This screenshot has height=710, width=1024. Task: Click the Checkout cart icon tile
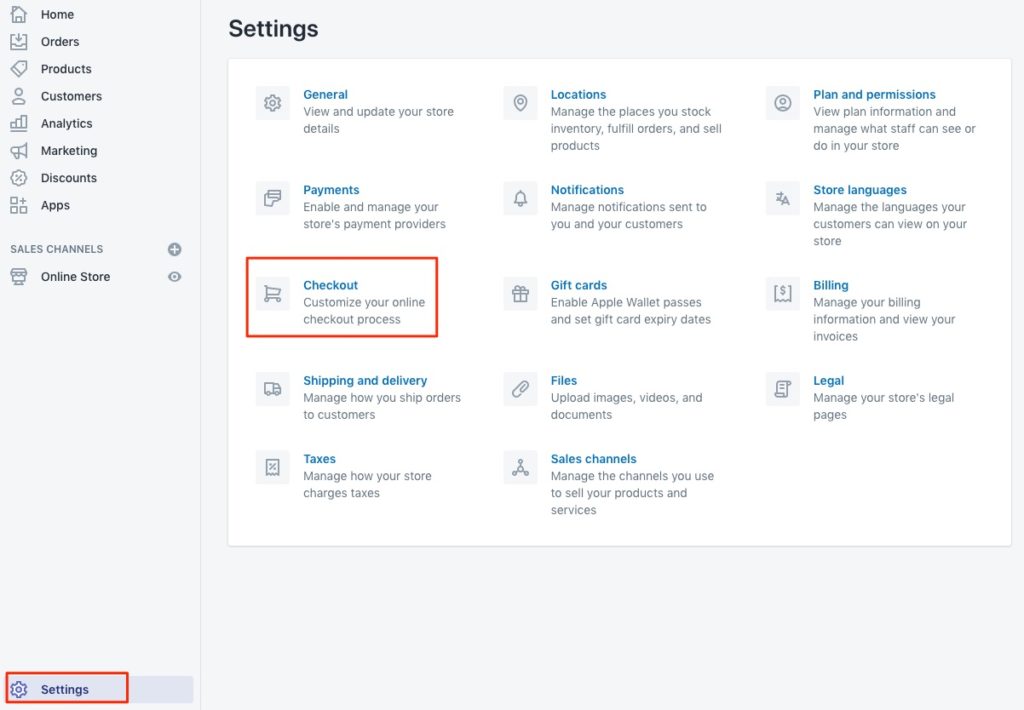(x=272, y=294)
